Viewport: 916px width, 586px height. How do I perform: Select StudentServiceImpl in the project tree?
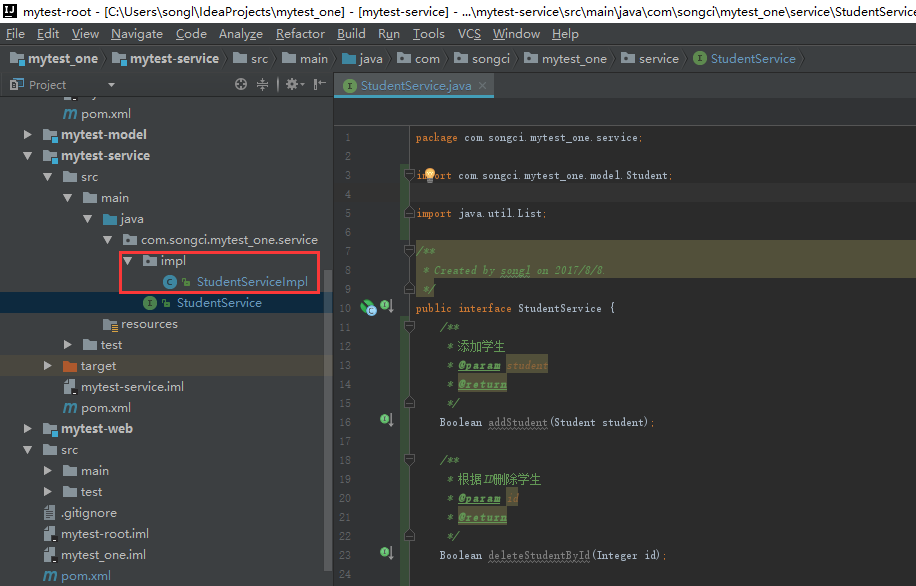251,282
